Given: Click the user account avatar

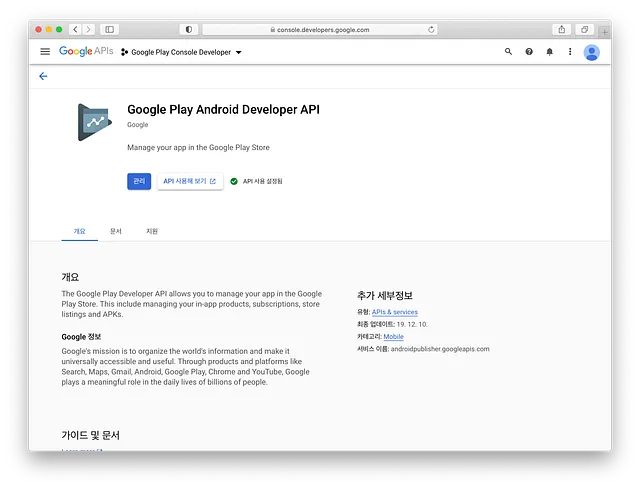Looking at the screenshot, I should (591, 52).
